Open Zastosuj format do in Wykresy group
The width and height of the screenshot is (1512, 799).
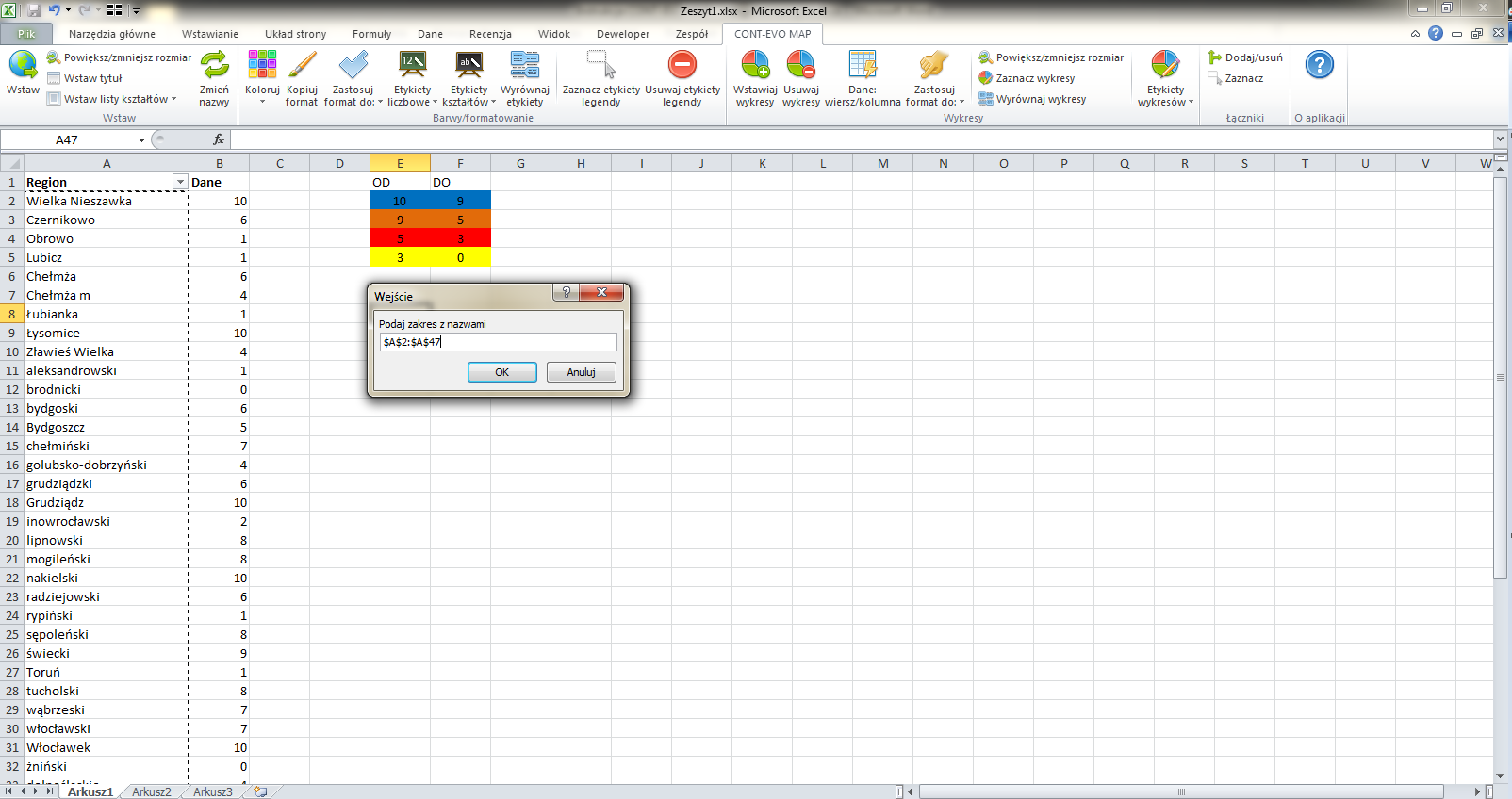(x=934, y=78)
